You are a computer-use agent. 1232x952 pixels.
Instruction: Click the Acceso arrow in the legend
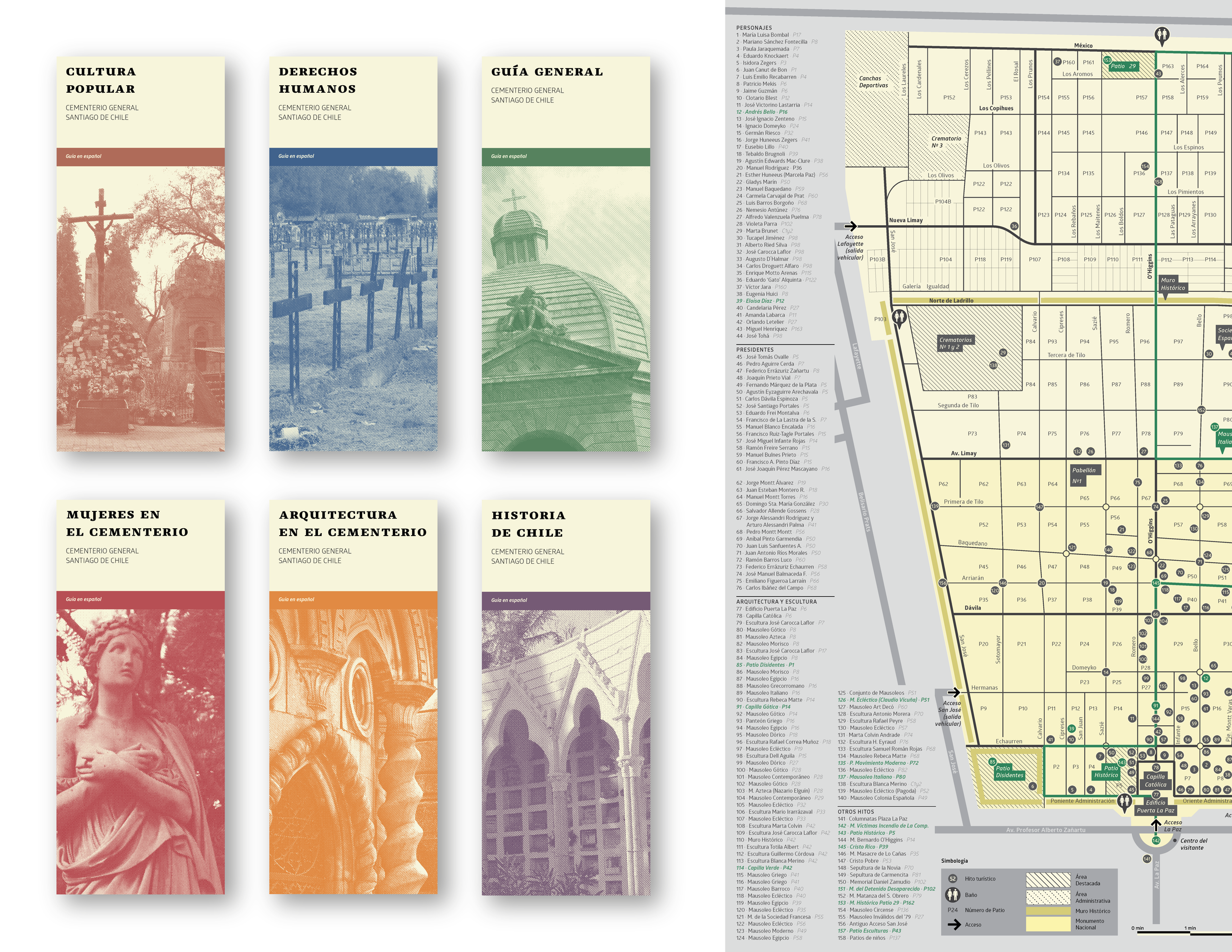coord(954,925)
